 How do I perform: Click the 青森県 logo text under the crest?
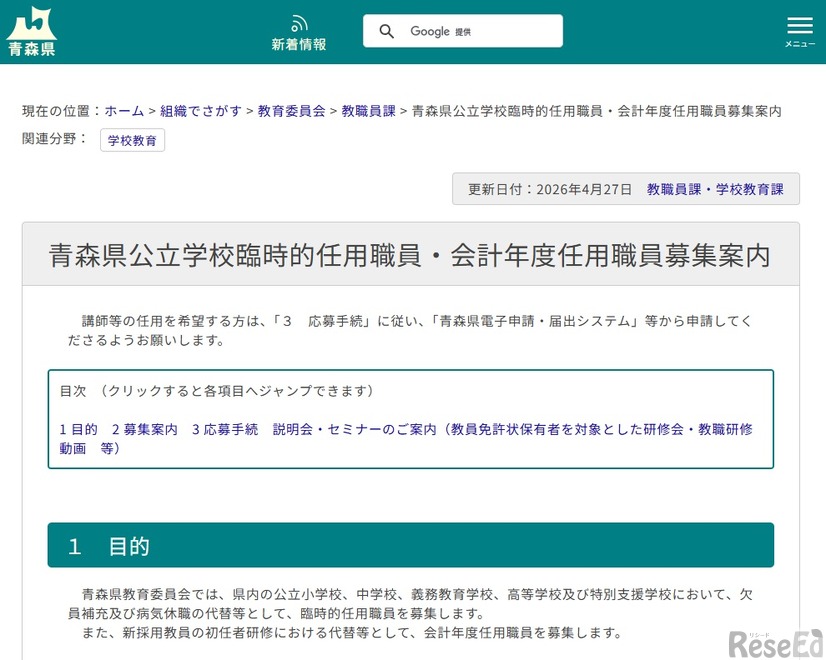click(x=30, y=48)
